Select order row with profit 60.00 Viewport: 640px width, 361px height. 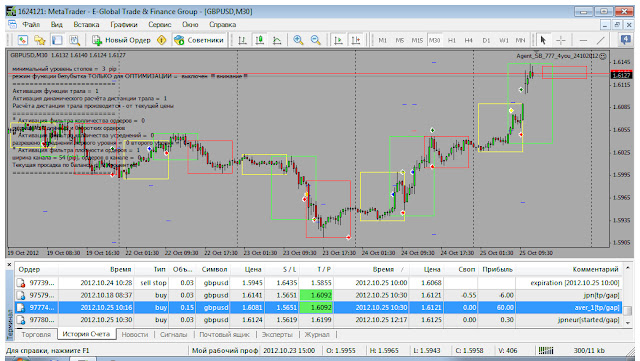pos(318,308)
